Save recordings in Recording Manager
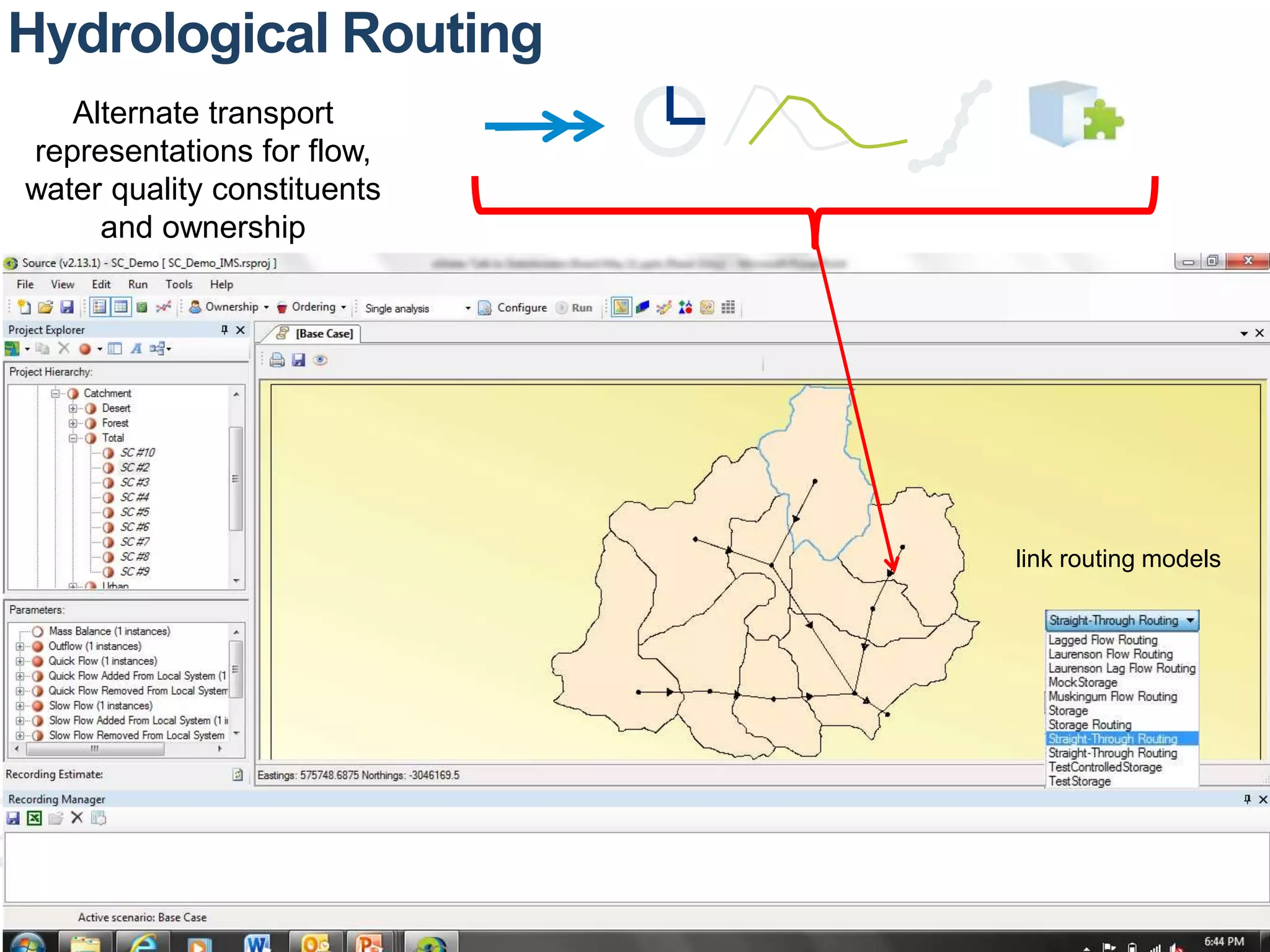This screenshot has height=952, width=1270. point(13,818)
